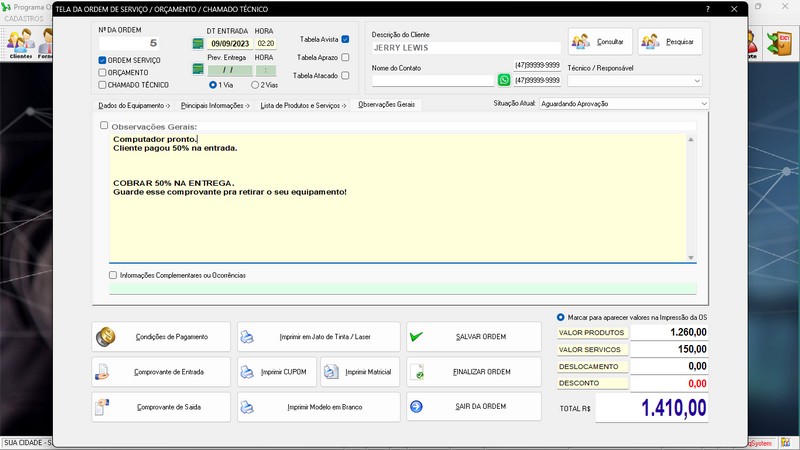Click SAIR DA ORDEM button
800x450 pixels.
click(473, 407)
